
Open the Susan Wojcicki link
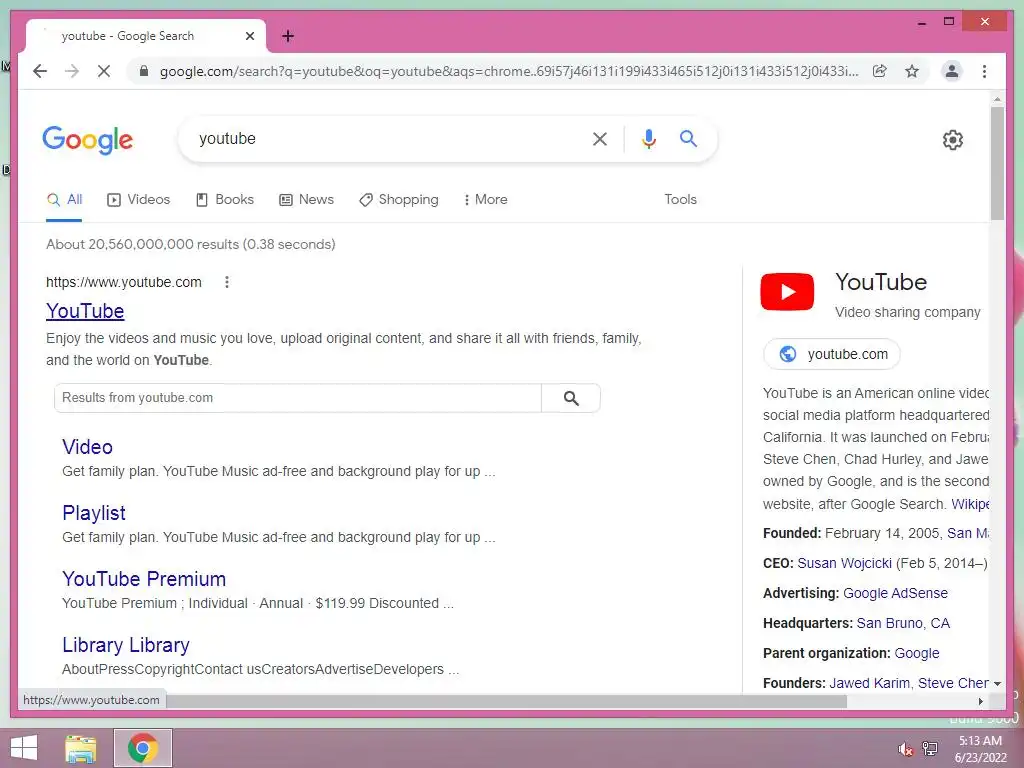(844, 564)
